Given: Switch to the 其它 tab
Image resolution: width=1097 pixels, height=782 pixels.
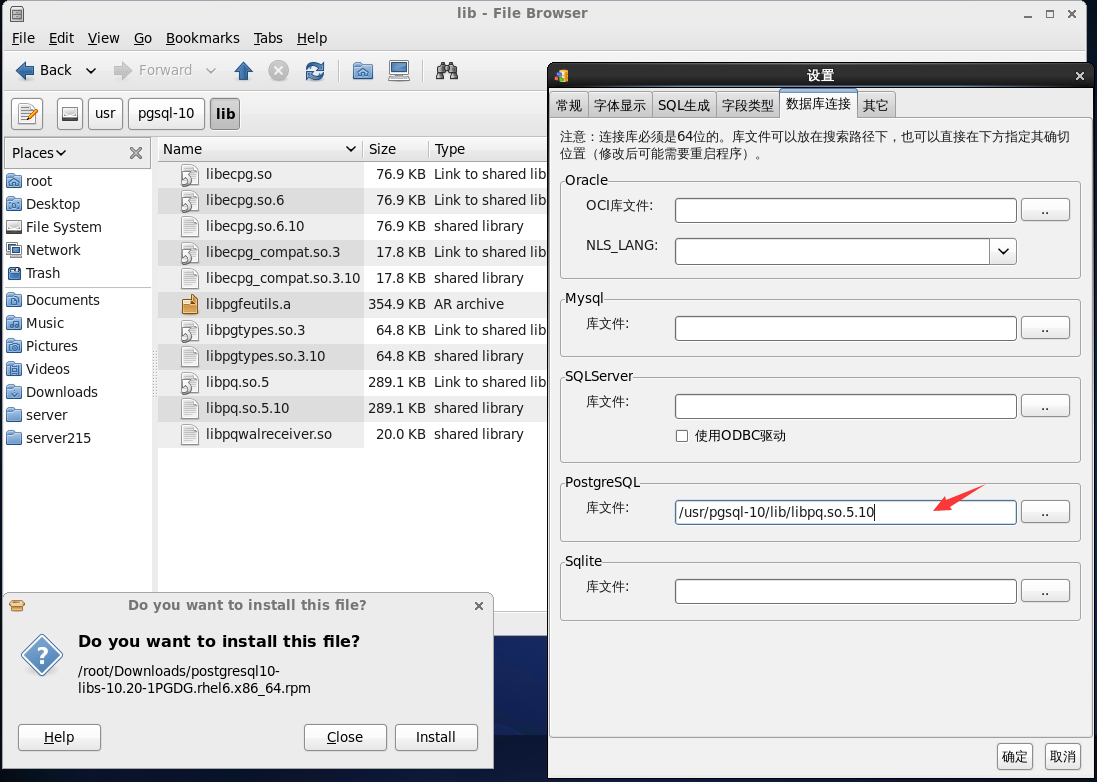Looking at the screenshot, I should click(x=875, y=105).
